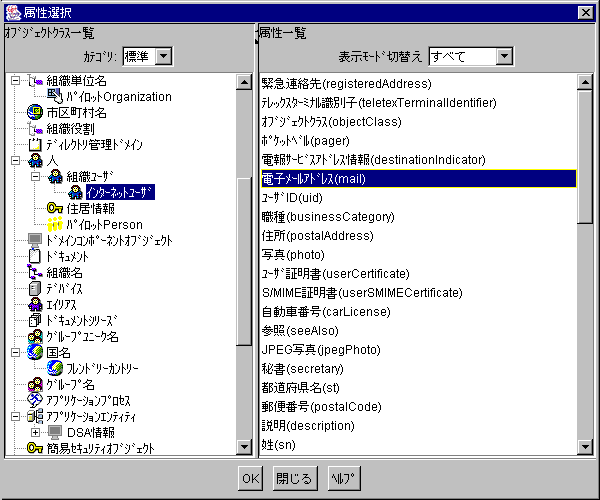600x500 pixels.
Task: Click object class list scroll down arrow
Action: tap(244, 446)
